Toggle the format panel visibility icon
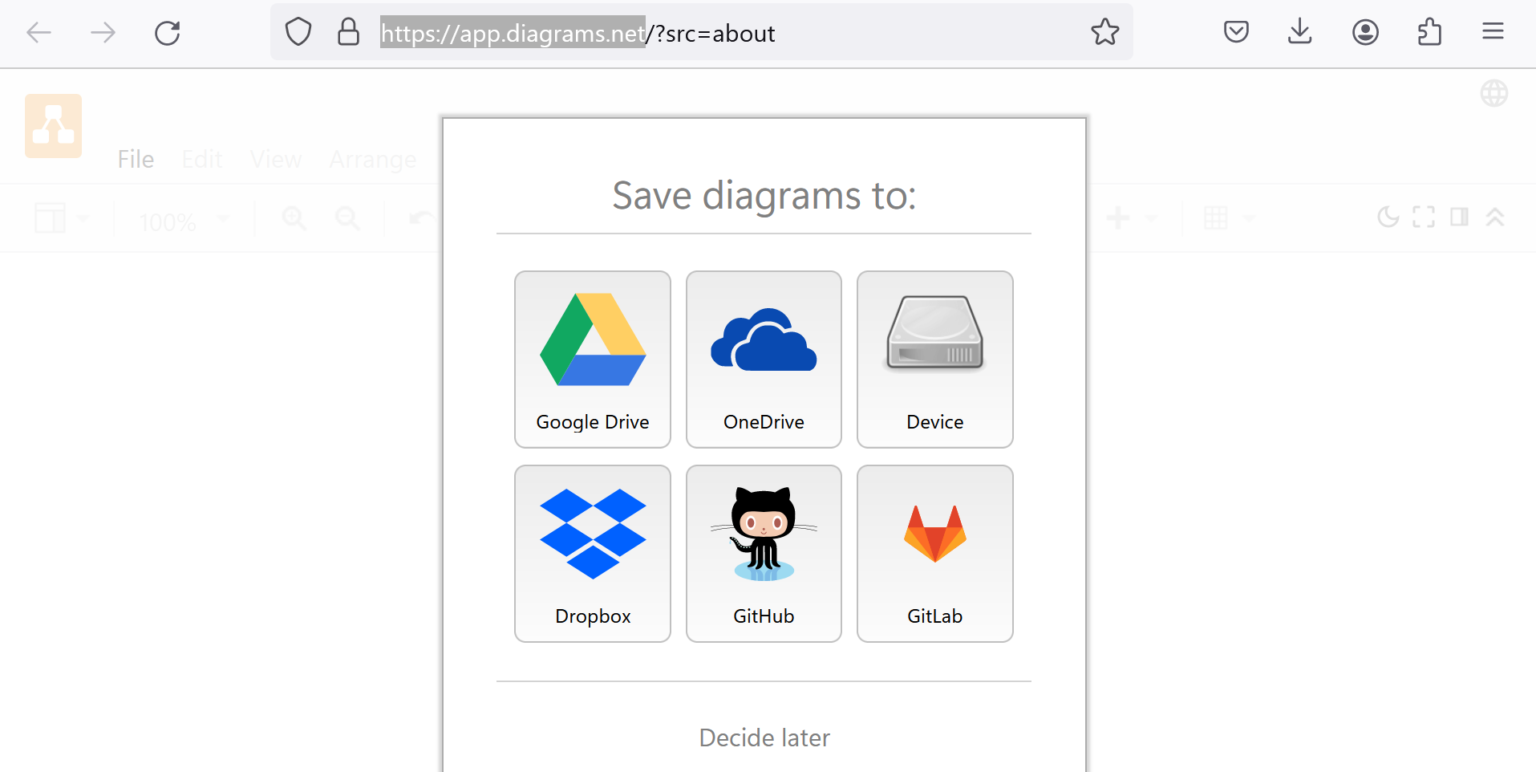The height and width of the screenshot is (772, 1536). [1459, 216]
